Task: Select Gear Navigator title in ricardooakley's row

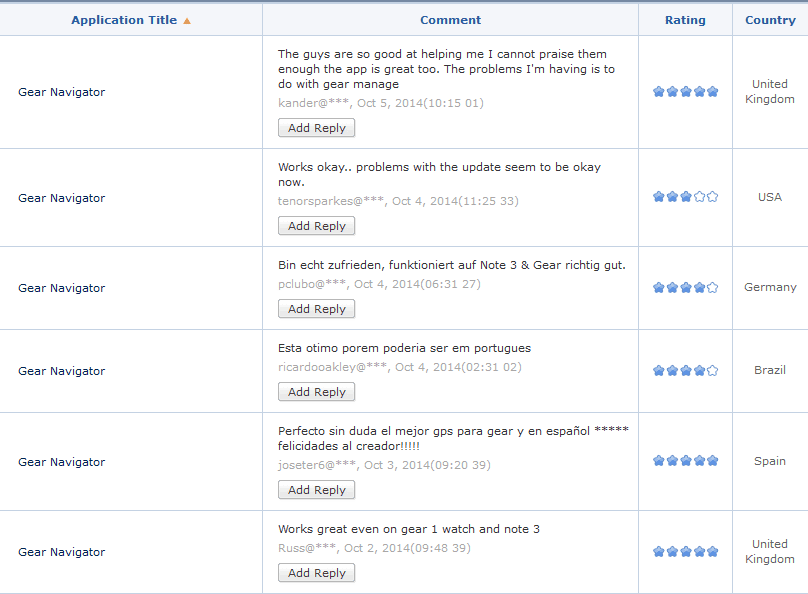Action: click(62, 371)
